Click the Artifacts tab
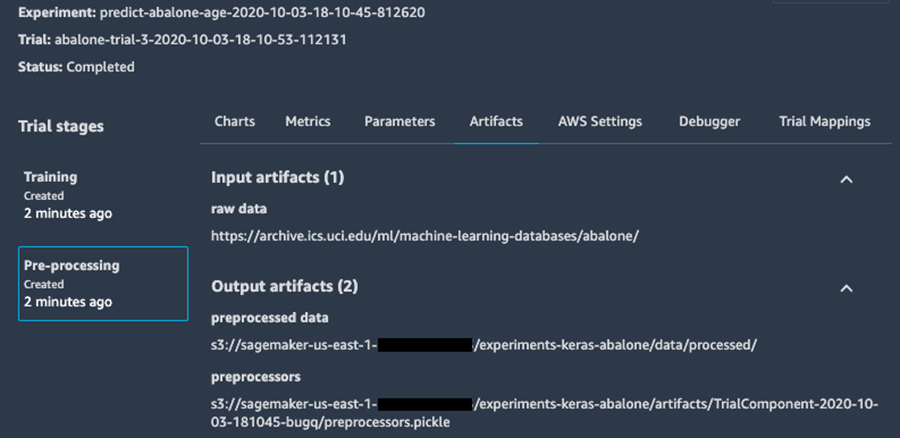 pyautogui.click(x=496, y=122)
